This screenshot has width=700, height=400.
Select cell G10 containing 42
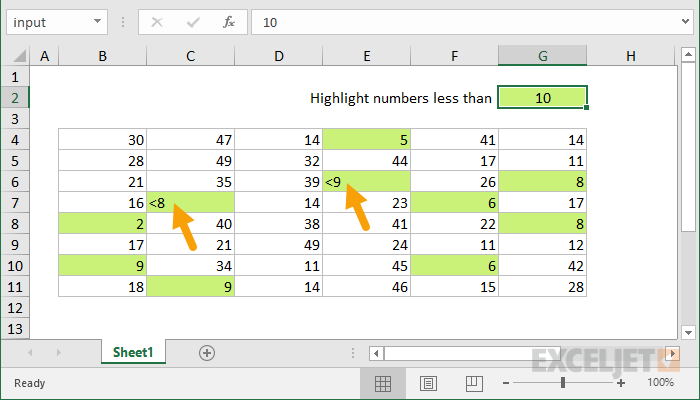(x=542, y=266)
